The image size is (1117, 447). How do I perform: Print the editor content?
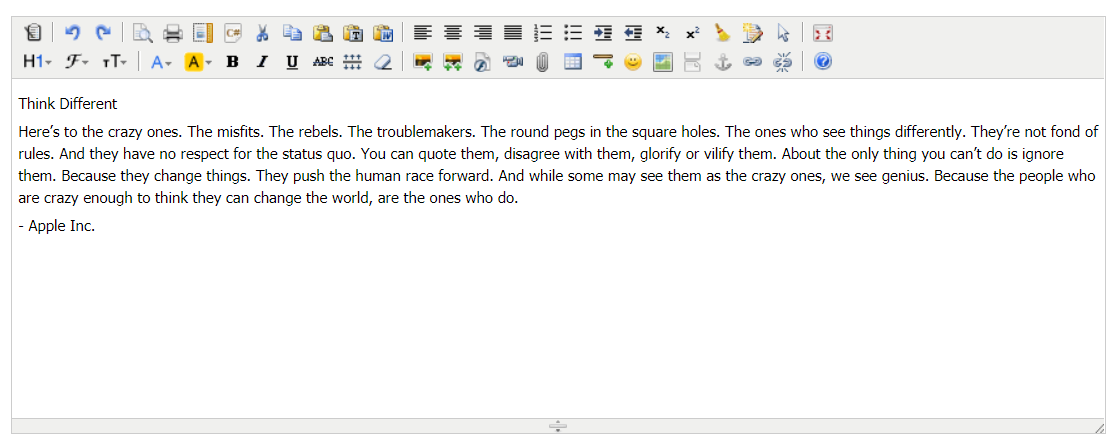pyautogui.click(x=173, y=33)
